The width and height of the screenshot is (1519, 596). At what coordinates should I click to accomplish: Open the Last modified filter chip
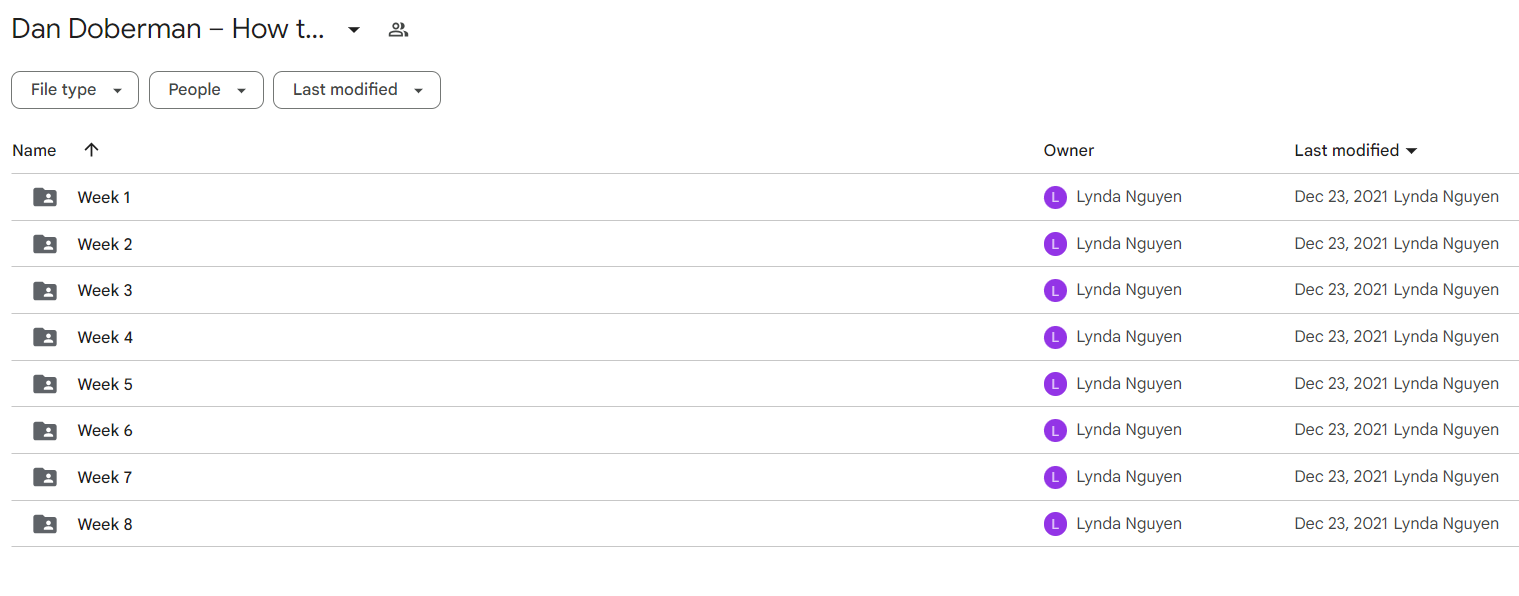357,90
